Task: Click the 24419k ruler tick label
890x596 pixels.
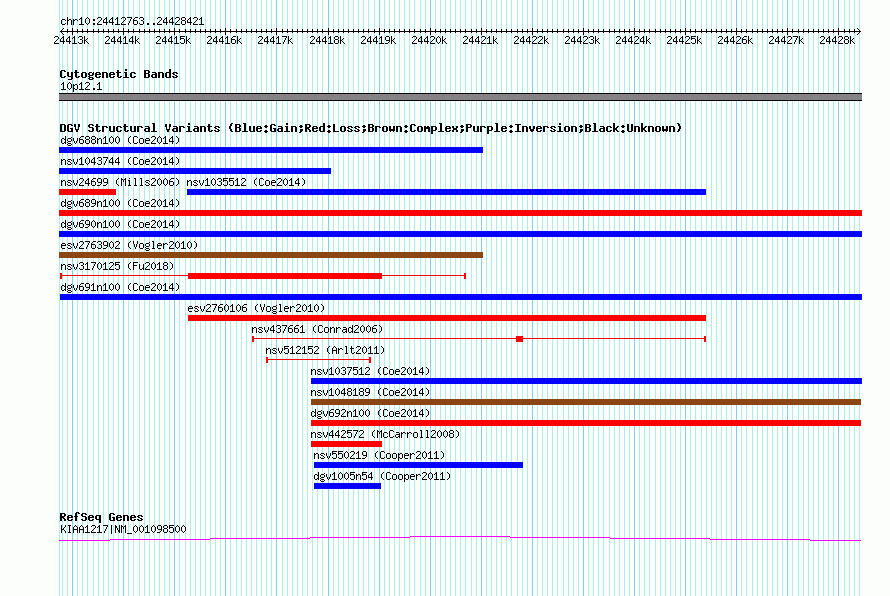Action: 378,41
